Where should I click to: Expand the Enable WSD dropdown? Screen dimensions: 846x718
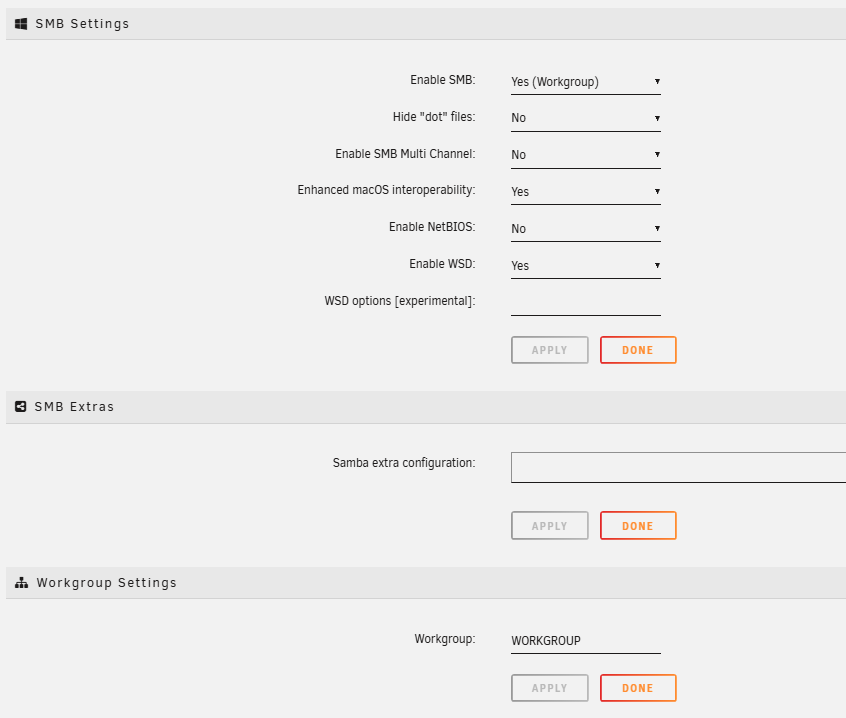(x=585, y=266)
